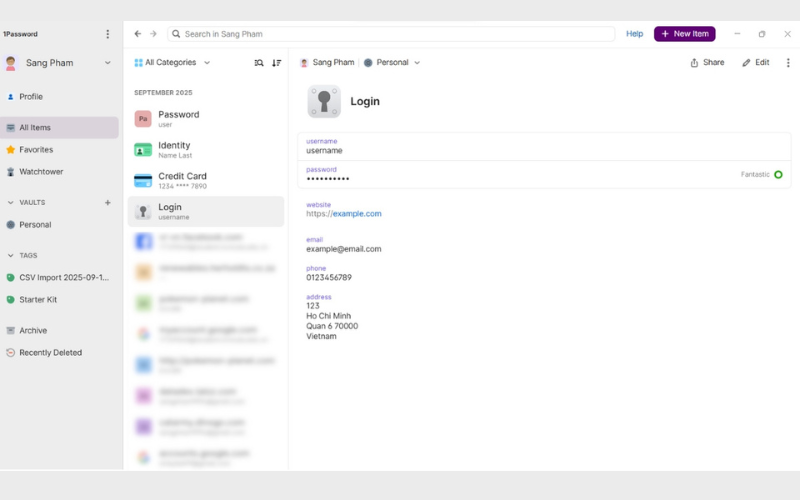Collapse the Tags section
The image size is (800, 500).
10,255
